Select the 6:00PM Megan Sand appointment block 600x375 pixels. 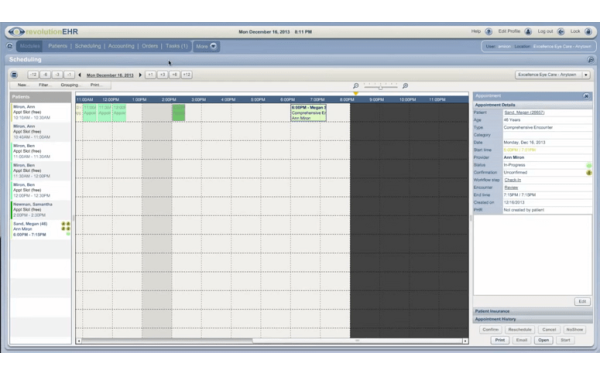(308, 113)
